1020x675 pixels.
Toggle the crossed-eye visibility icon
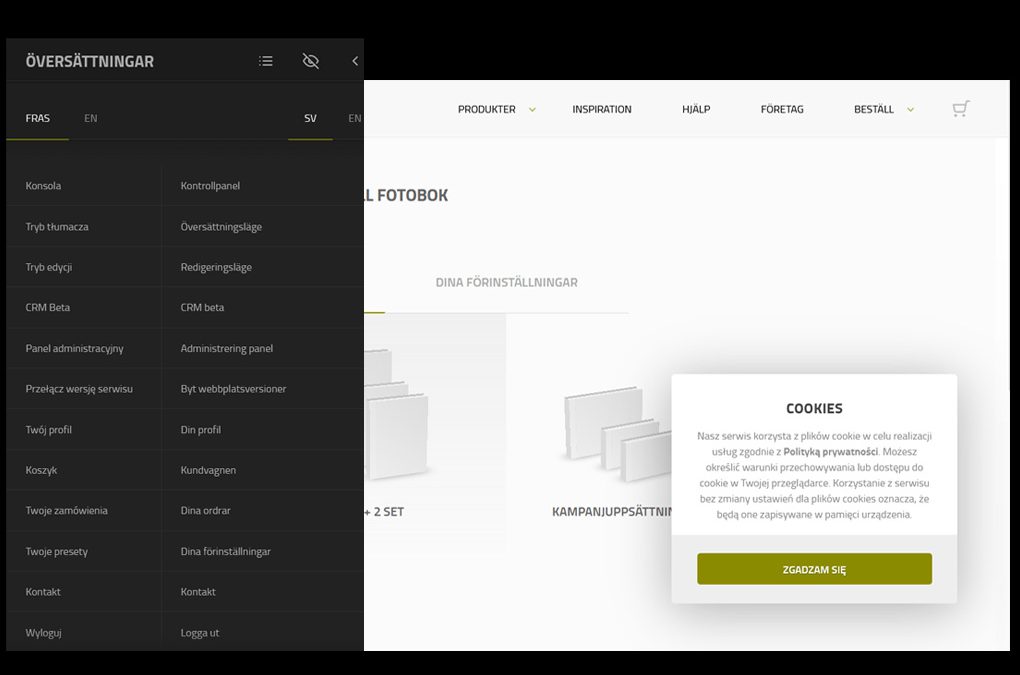coord(311,61)
